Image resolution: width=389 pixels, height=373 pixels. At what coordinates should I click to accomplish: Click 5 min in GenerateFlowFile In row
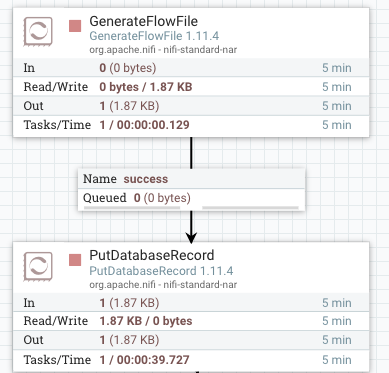click(x=337, y=68)
